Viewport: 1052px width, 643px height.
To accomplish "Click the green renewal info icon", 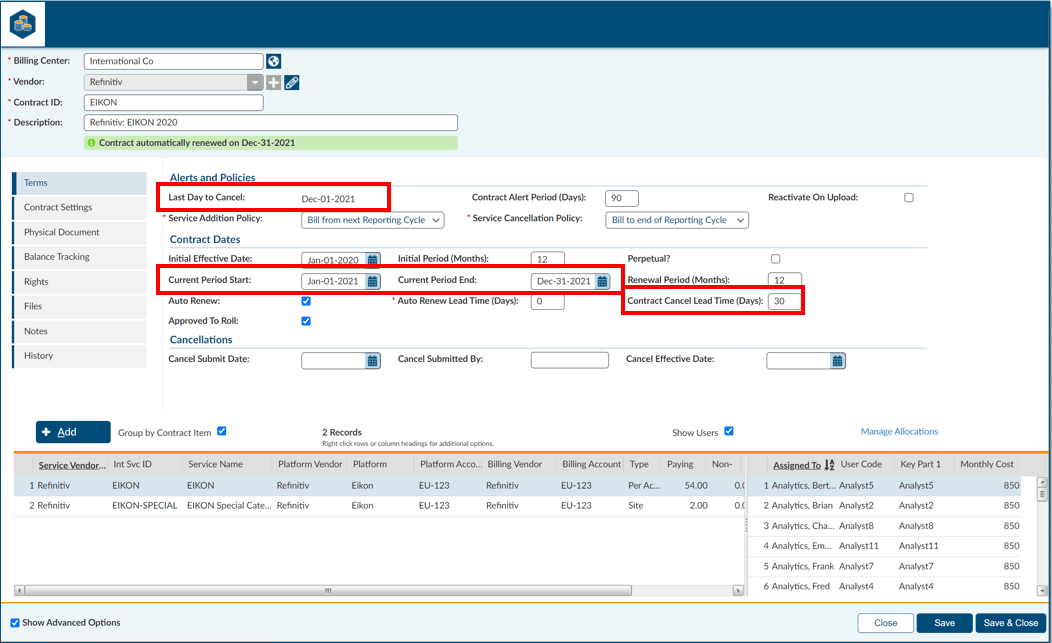I will coord(92,143).
